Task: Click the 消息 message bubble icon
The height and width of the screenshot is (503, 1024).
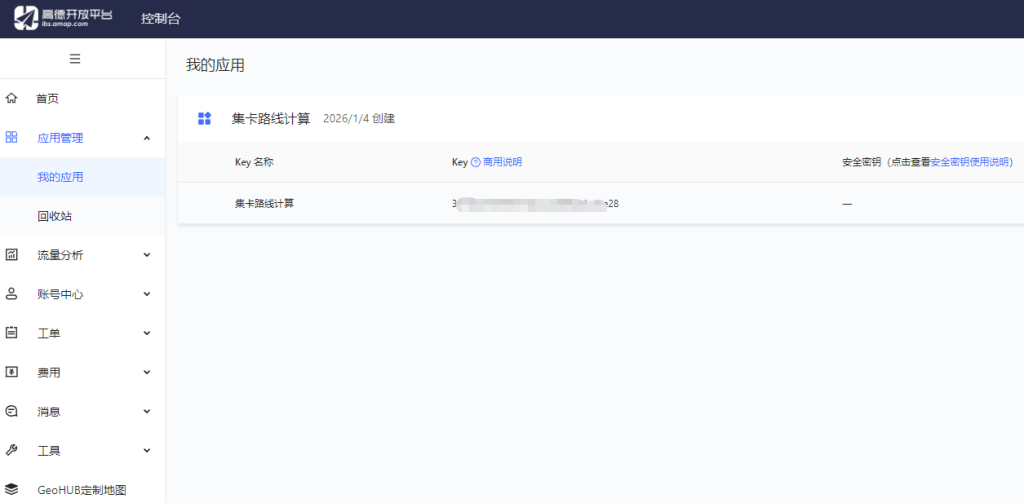Action: [12, 411]
